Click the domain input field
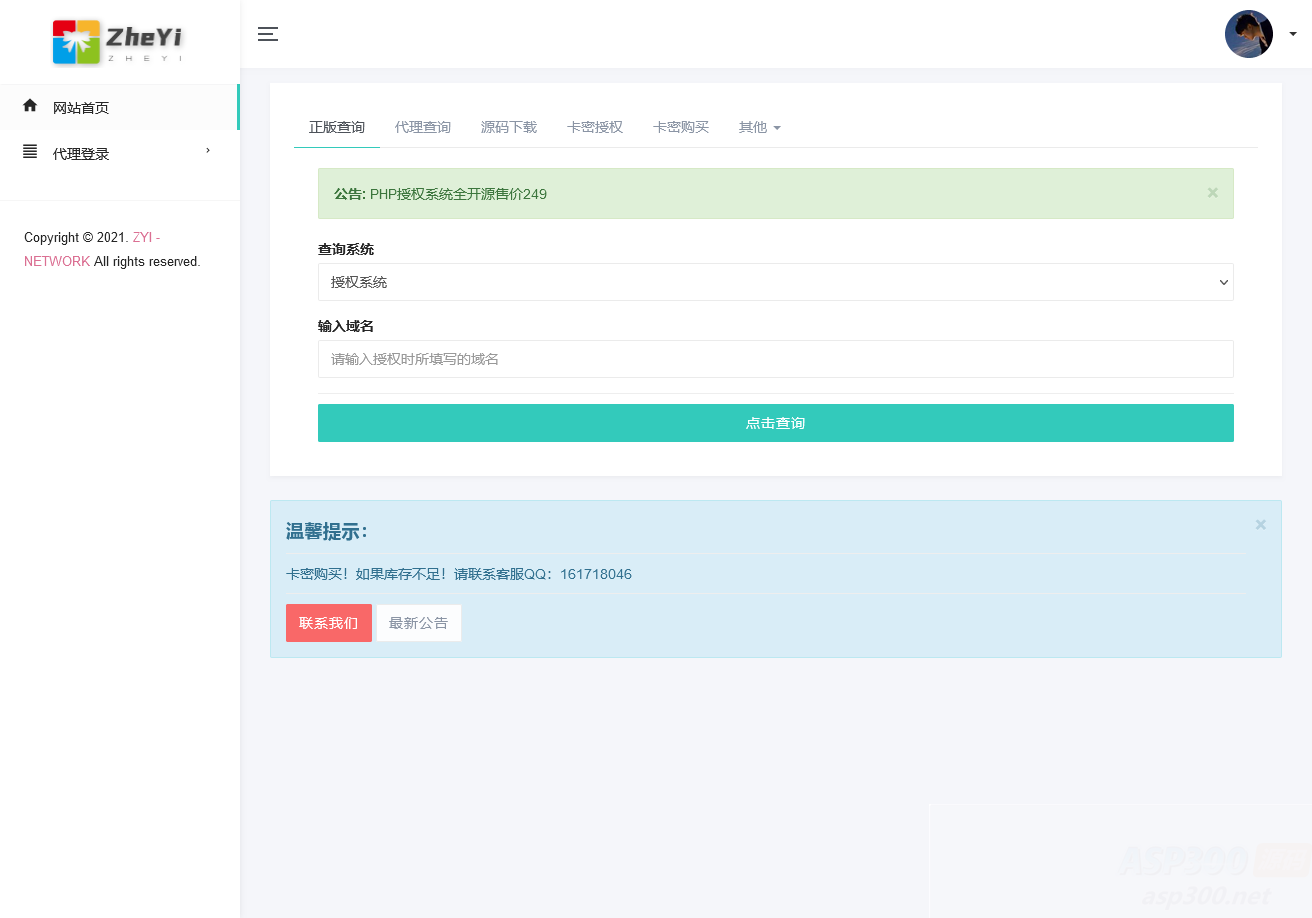 [775, 358]
